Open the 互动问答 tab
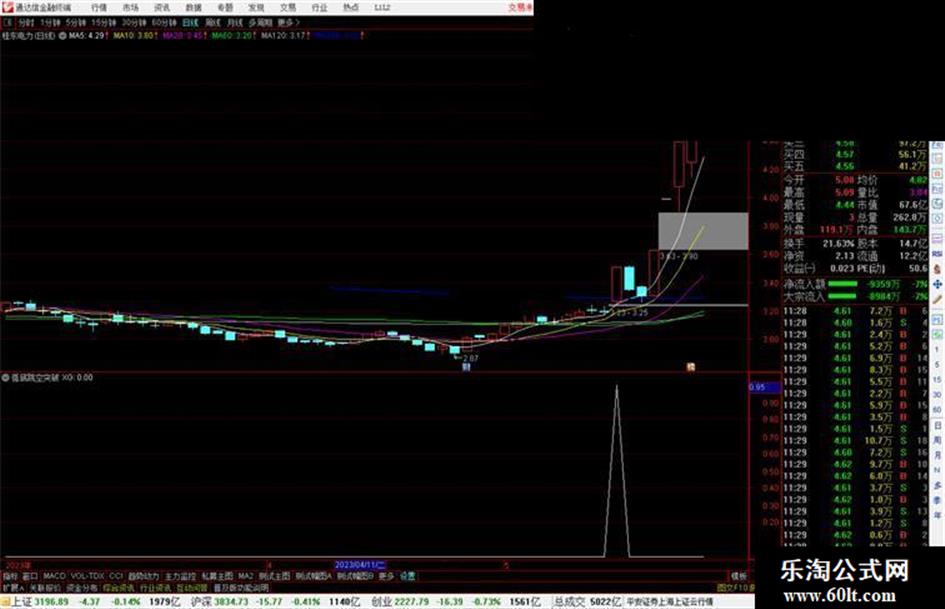 coord(192,587)
